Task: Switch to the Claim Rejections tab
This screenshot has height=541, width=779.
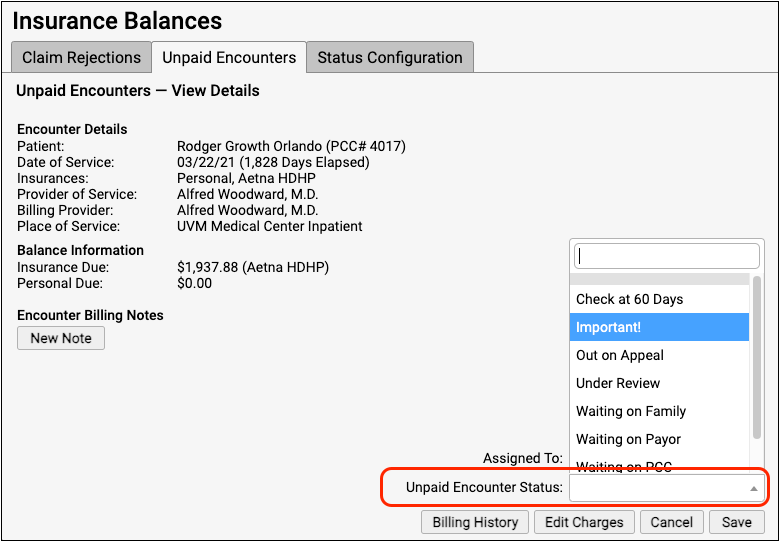Action: click(x=81, y=57)
